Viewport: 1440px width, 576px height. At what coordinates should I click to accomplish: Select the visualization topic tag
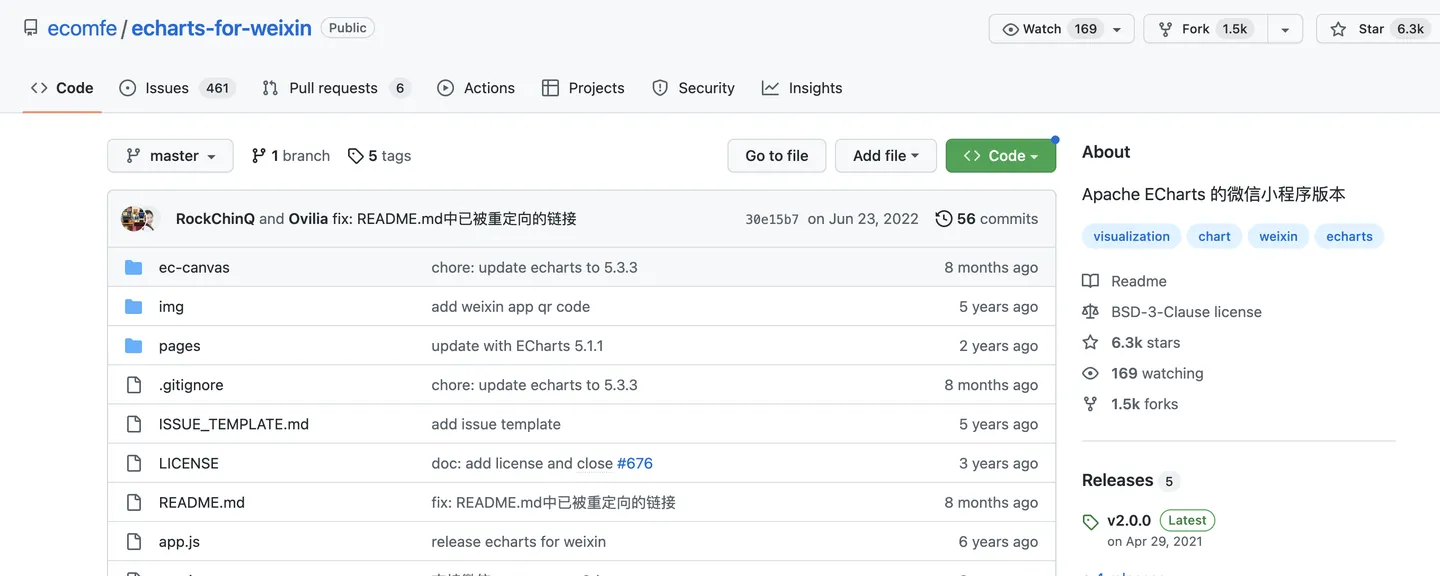click(1131, 237)
